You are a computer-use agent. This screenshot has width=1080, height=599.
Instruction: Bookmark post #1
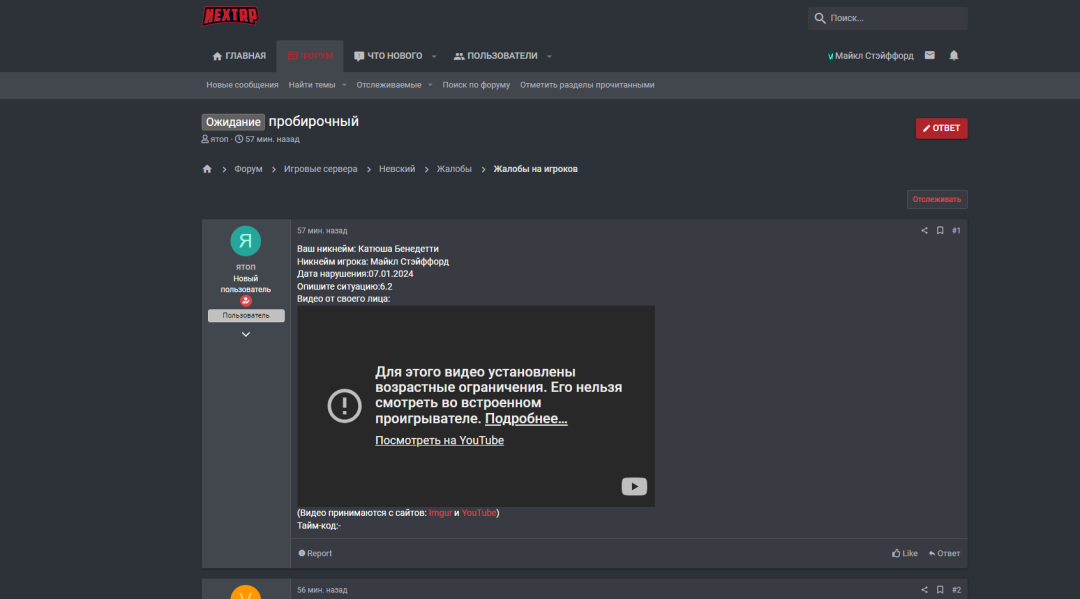[x=939, y=231]
